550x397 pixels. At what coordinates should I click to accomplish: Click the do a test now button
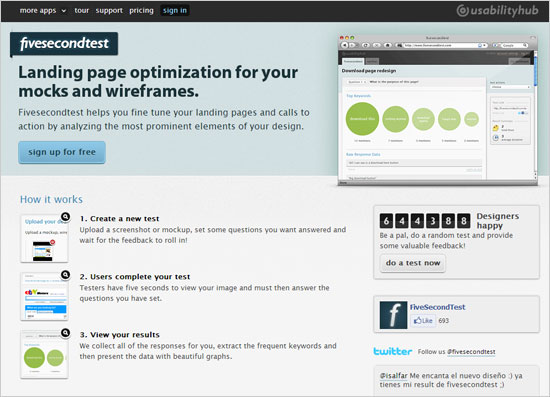click(x=413, y=263)
